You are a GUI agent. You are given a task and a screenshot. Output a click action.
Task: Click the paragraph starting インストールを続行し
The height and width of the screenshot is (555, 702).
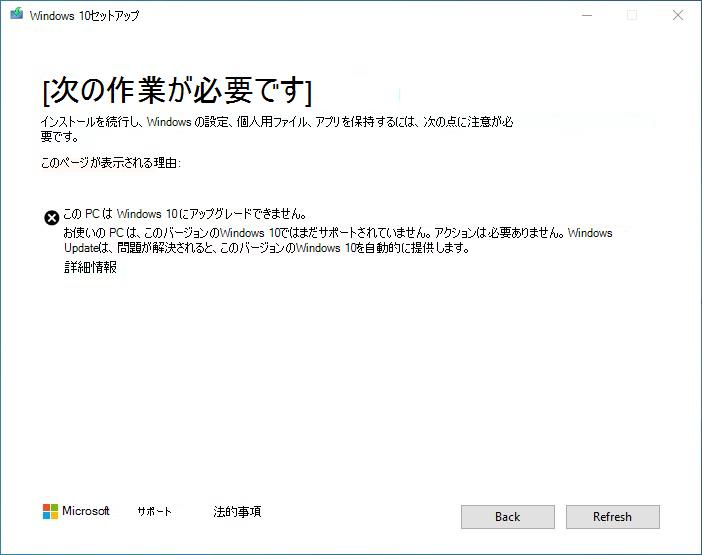coord(277,129)
